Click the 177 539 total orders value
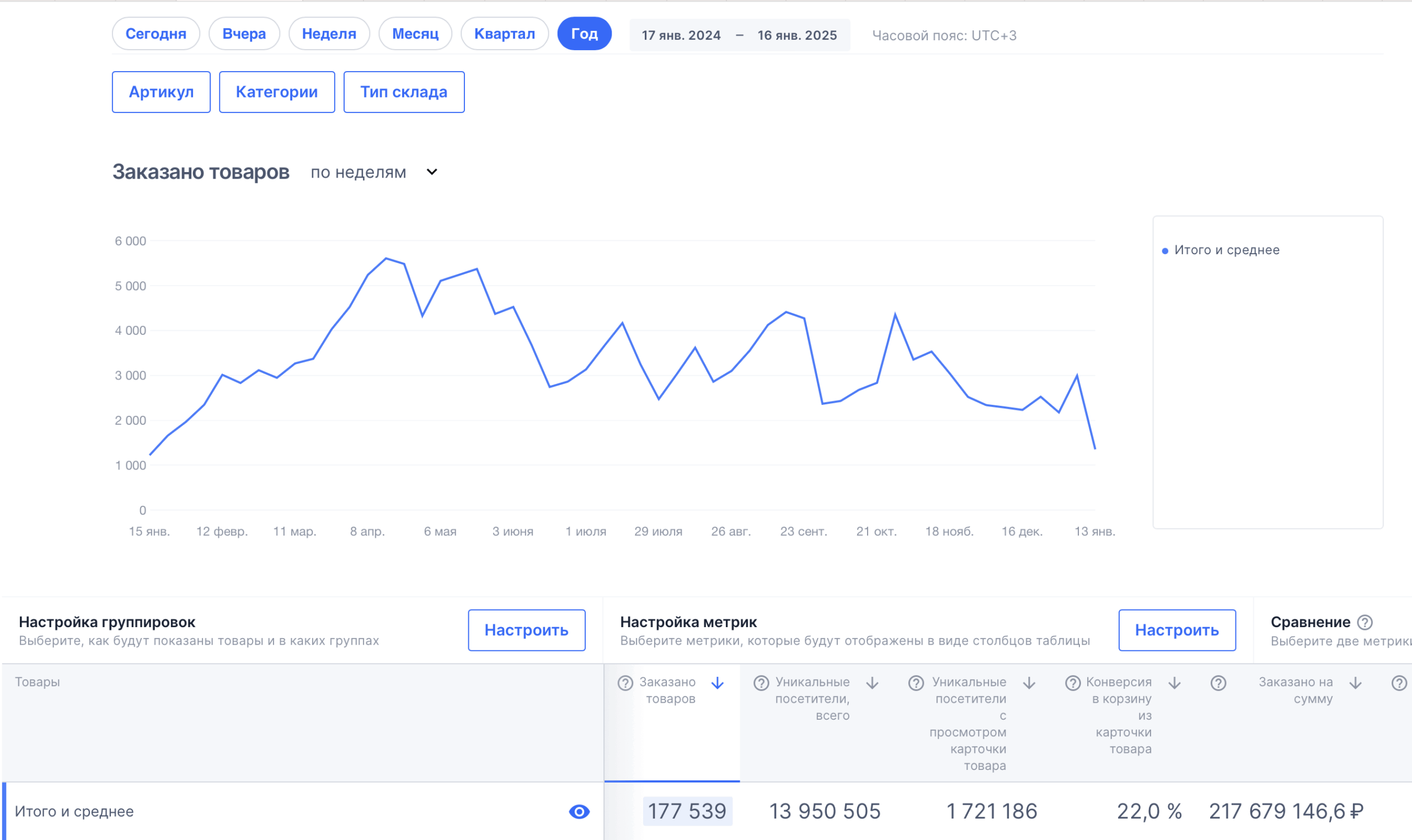 point(687,811)
